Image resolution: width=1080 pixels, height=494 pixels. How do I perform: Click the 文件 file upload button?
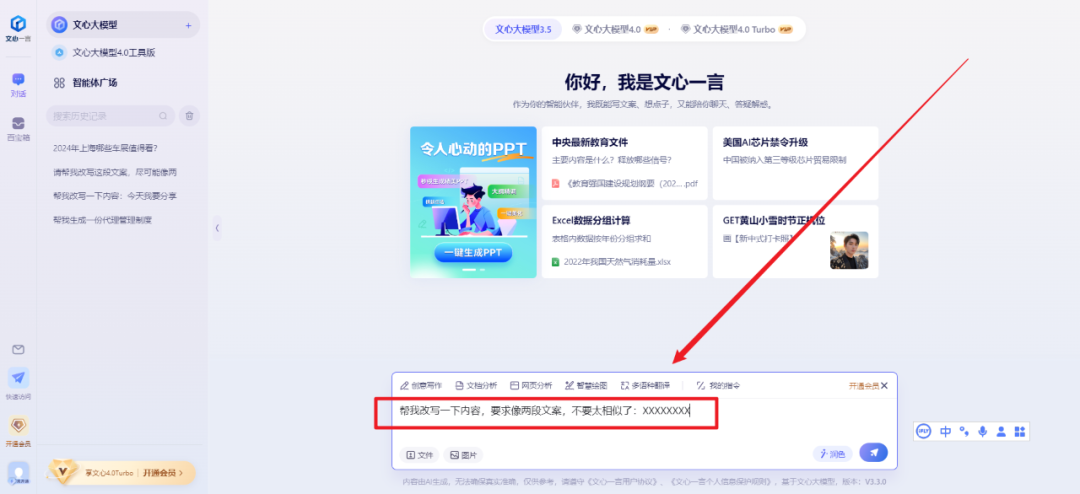[420, 454]
